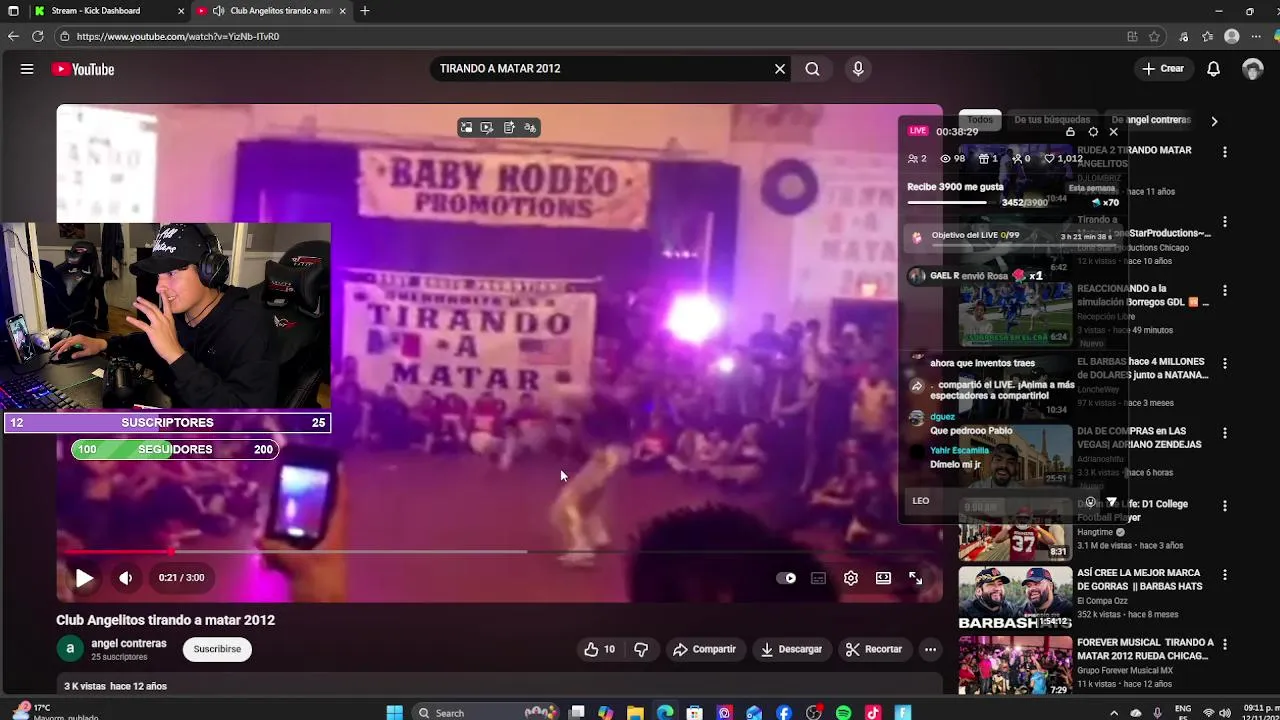Open player settings gear
This screenshot has height=720, width=1280.
tap(851, 578)
